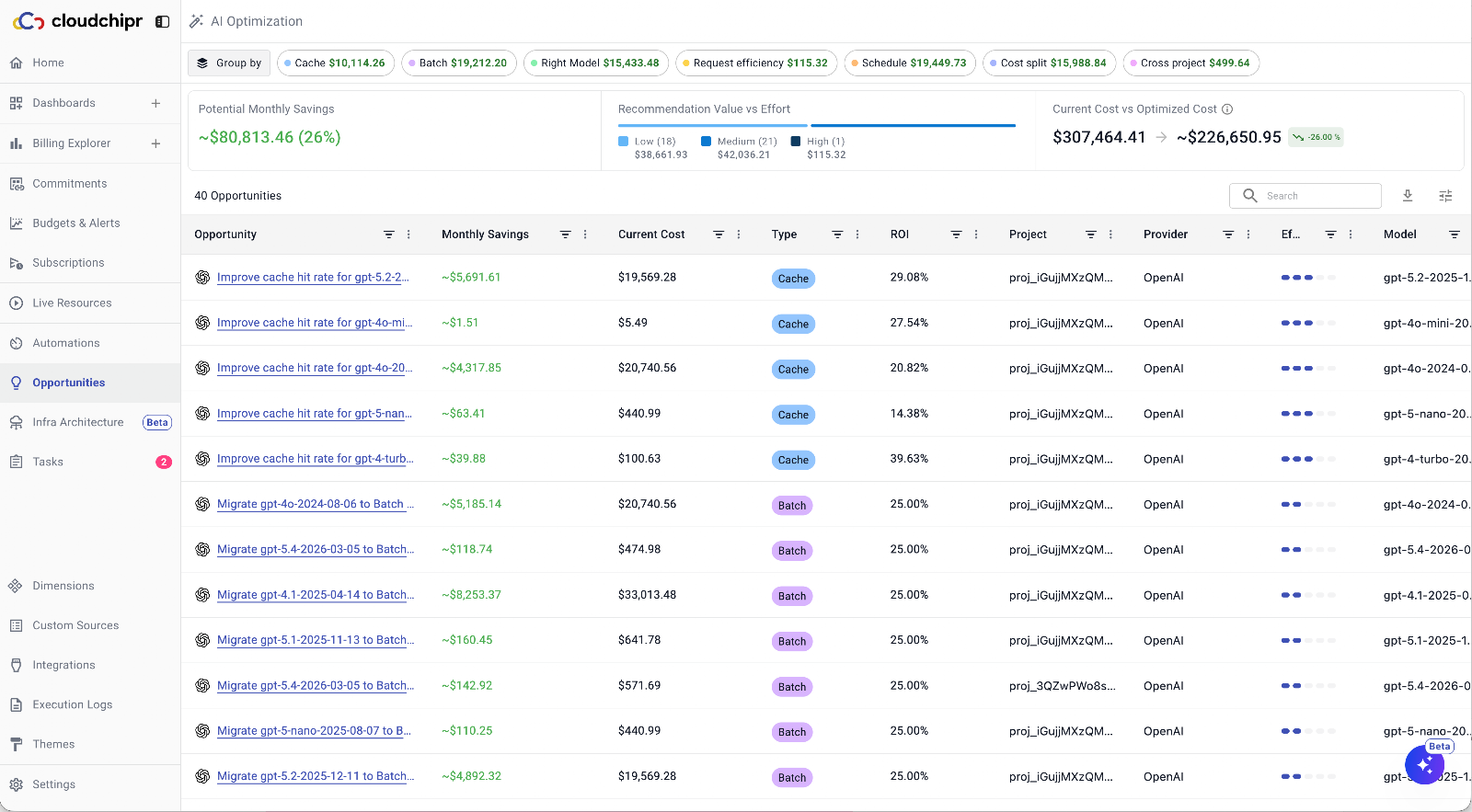Open Type column options menu
The image size is (1472, 812).
click(857, 234)
